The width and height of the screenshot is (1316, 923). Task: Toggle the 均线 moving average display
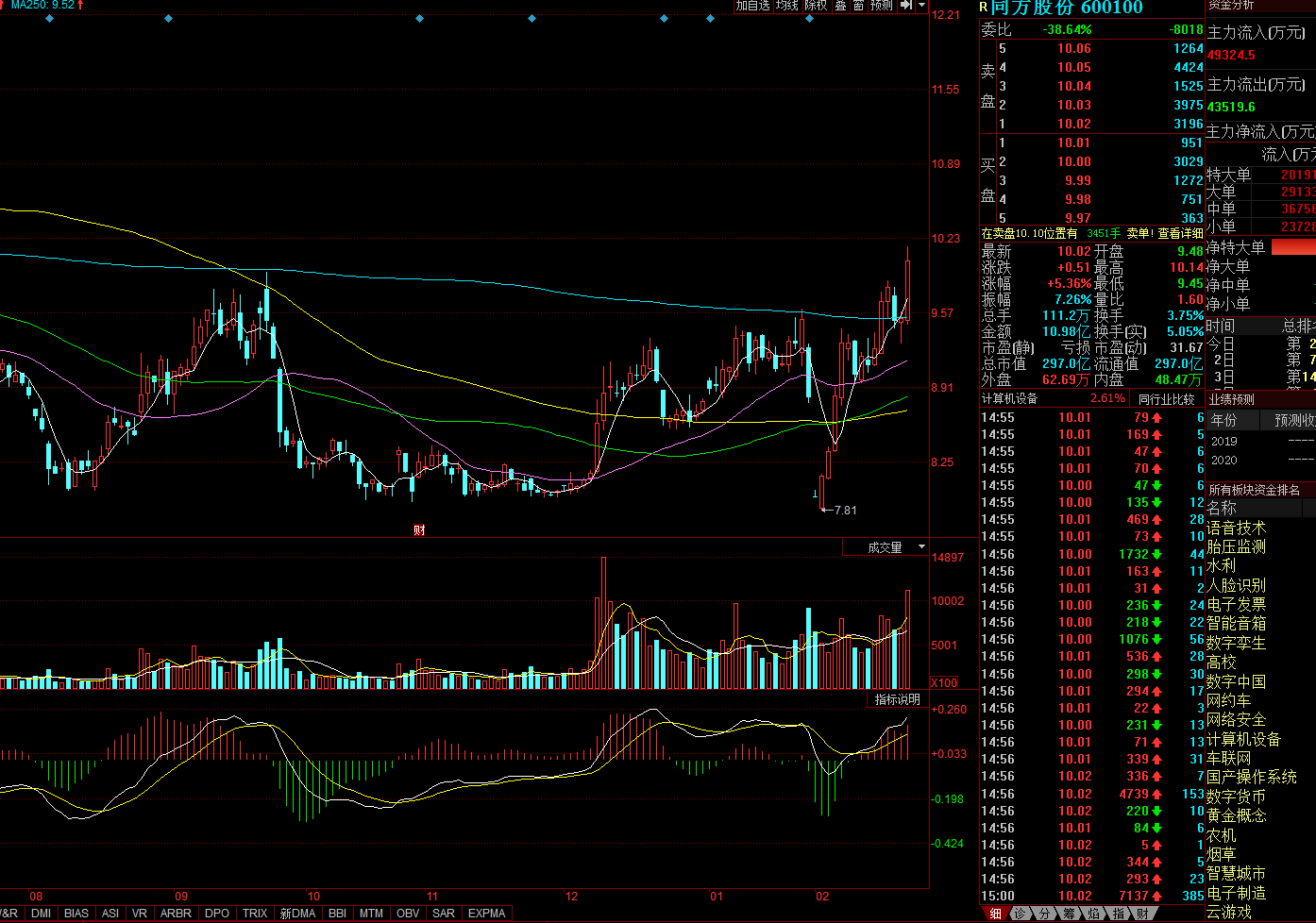[x=787, y=6]
